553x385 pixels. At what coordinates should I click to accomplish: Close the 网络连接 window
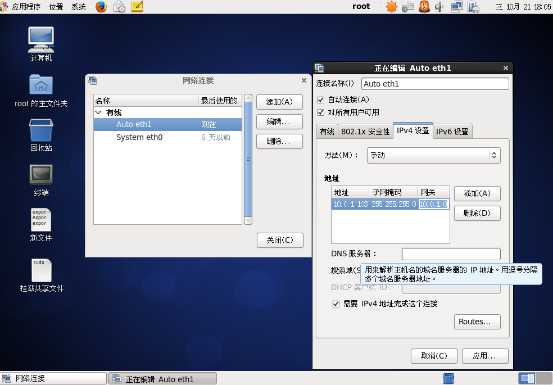[304, 80]
